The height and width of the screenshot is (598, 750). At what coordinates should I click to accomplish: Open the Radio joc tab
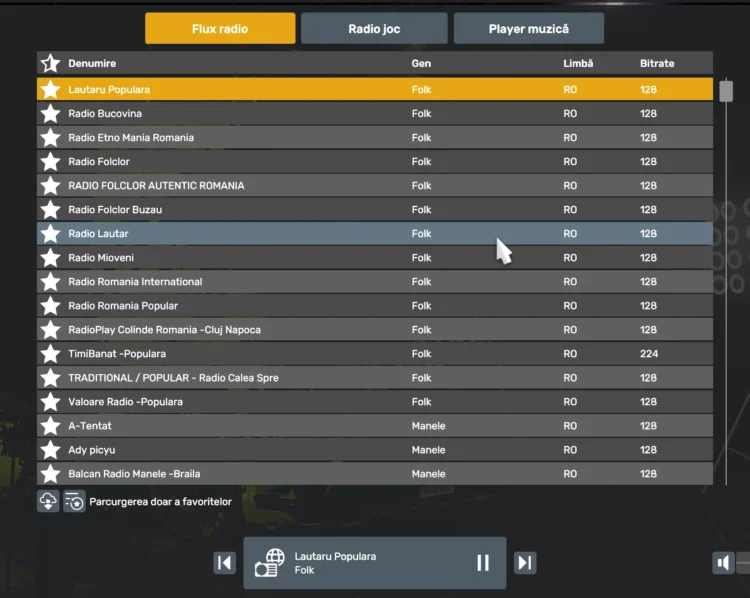coord(374,29)
